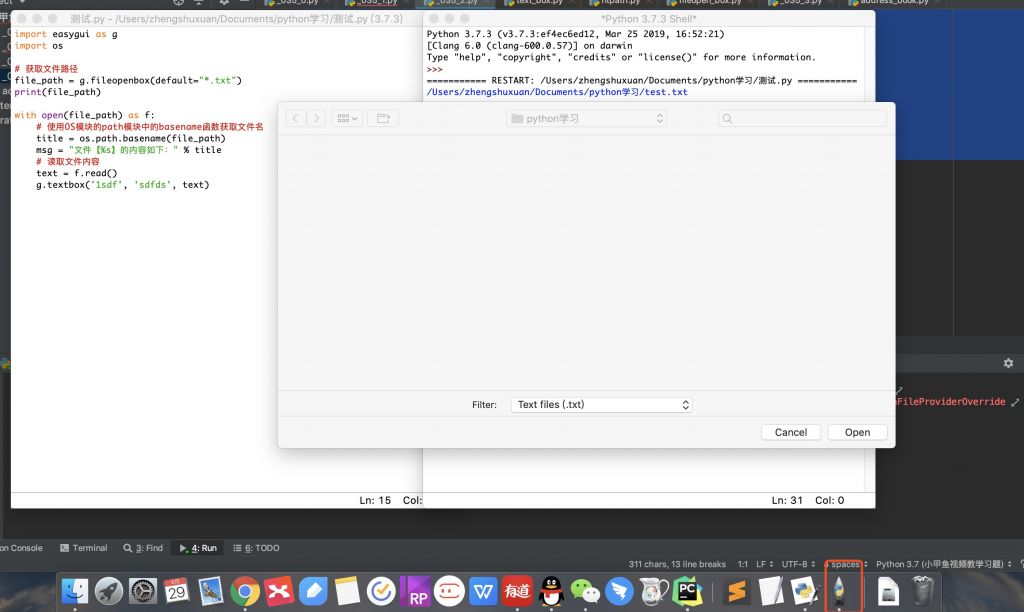
Task: Click PyCharm settings gear icon in panel
Action: [x=1008, y=363]
